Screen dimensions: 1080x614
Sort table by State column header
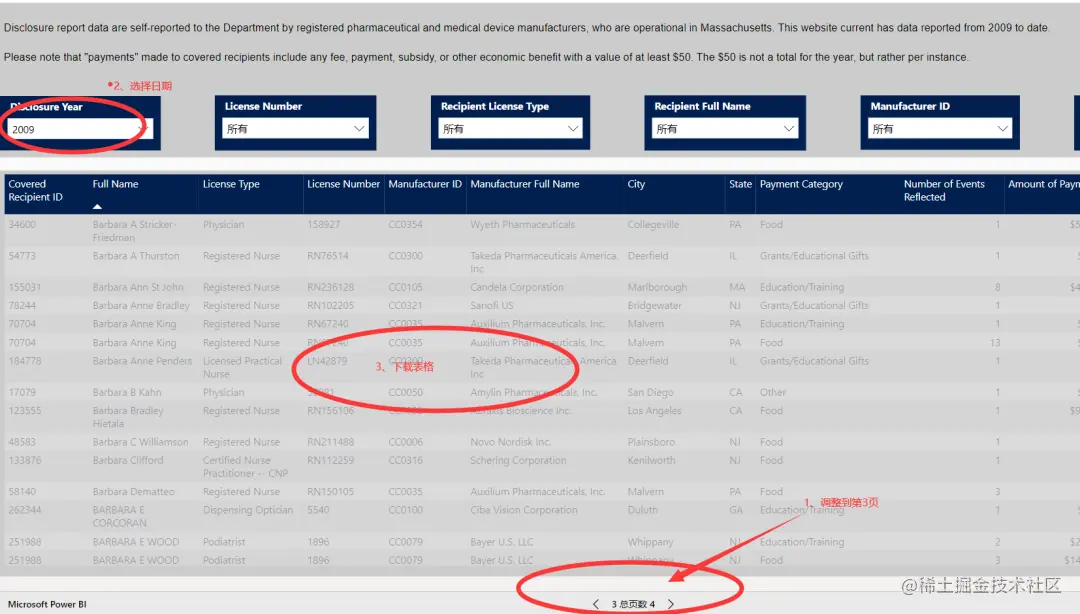(x=740, y=184)
